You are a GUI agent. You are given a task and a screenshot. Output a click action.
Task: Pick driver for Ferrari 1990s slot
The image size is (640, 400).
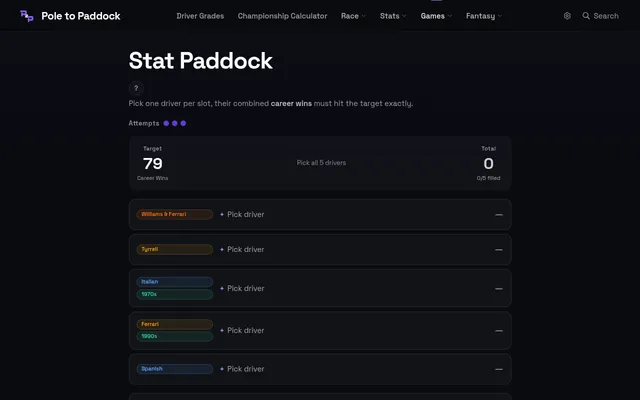pos(320,331)
